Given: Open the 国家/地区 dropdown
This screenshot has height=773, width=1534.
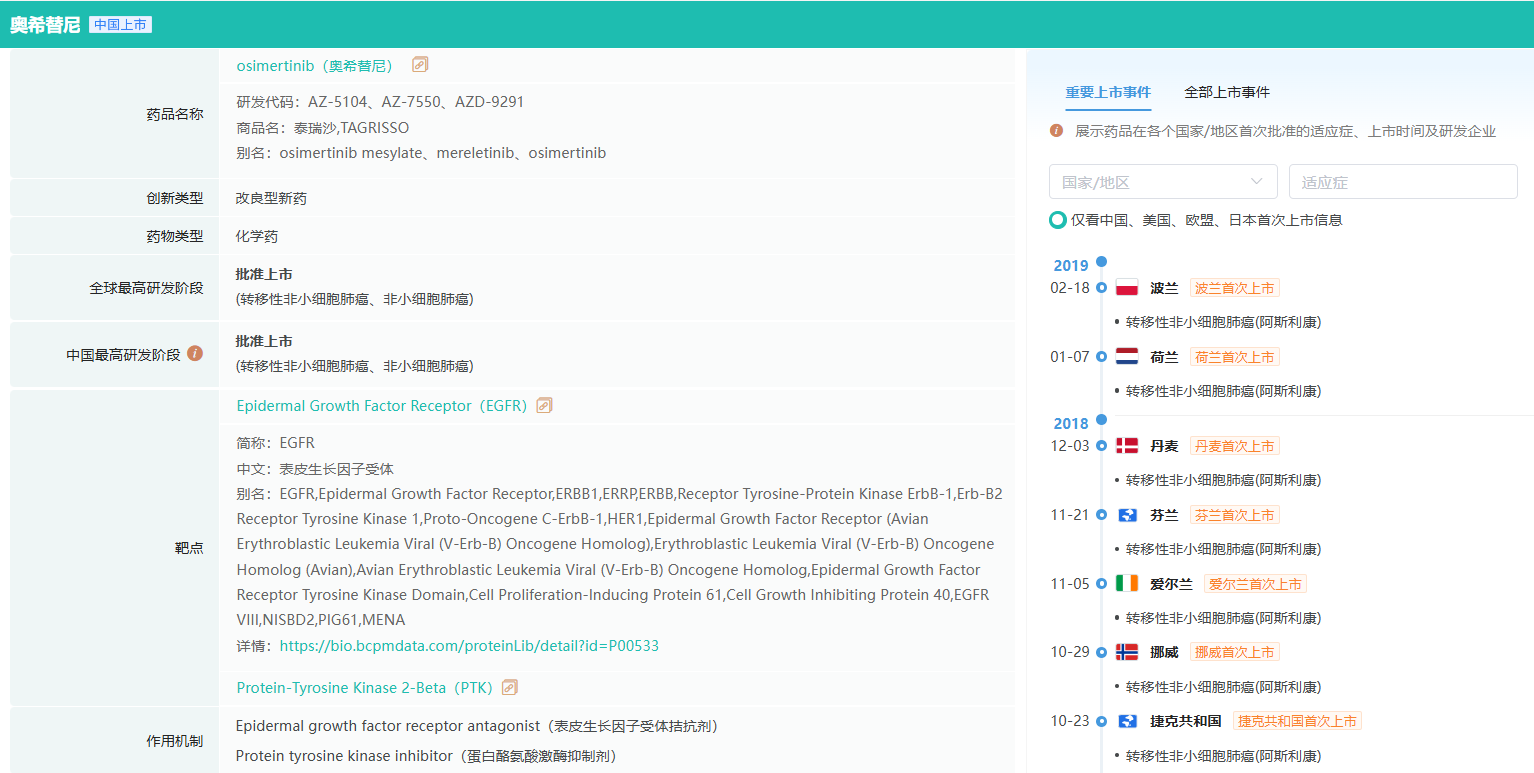Looking at the screenshot, I should [x=1163, y=182].
